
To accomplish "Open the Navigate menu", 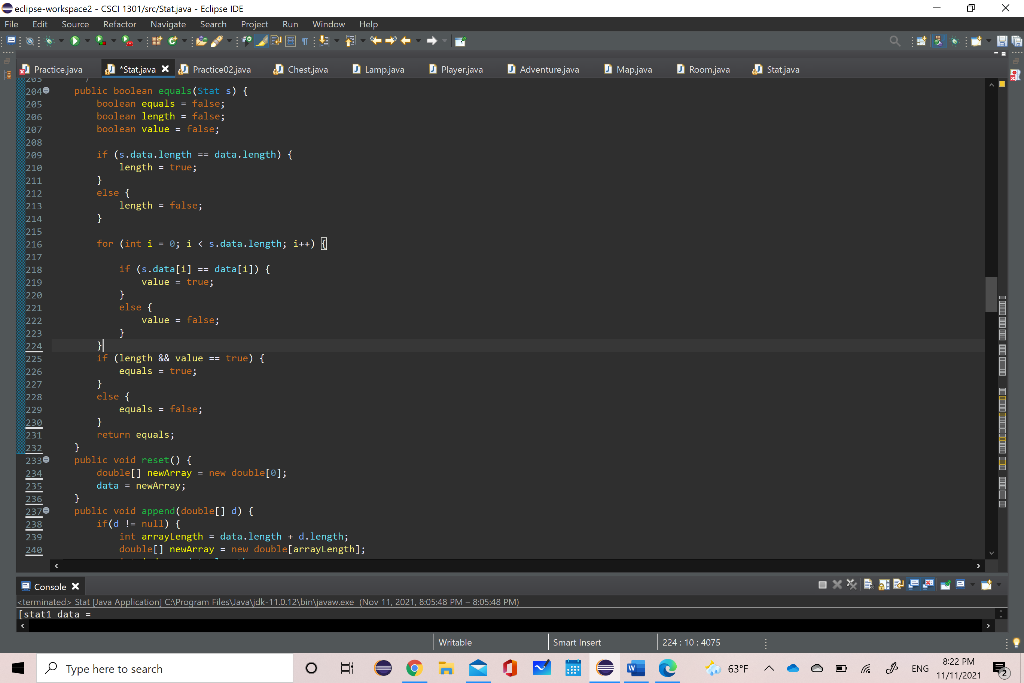I will 168,24.
